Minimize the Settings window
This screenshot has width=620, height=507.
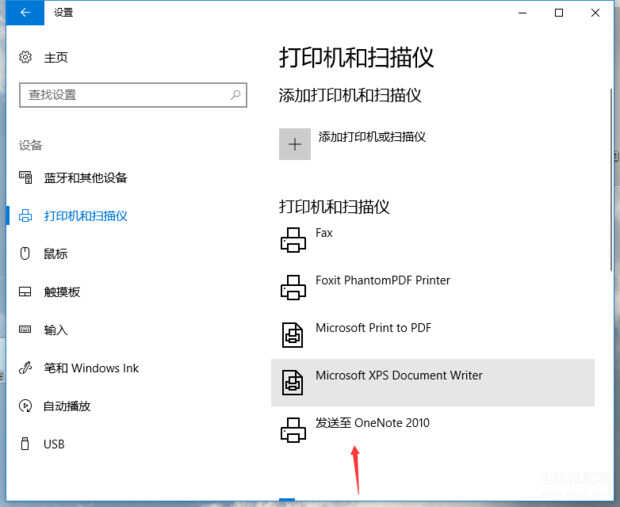[522, 13]
